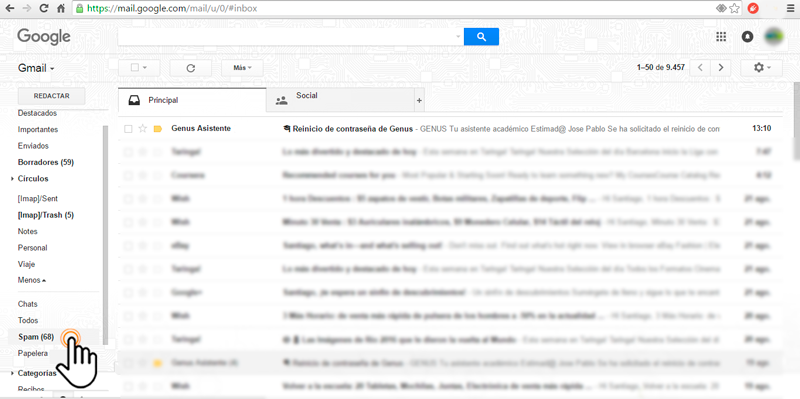Open Google notifications bell

[x=747, y=36]
